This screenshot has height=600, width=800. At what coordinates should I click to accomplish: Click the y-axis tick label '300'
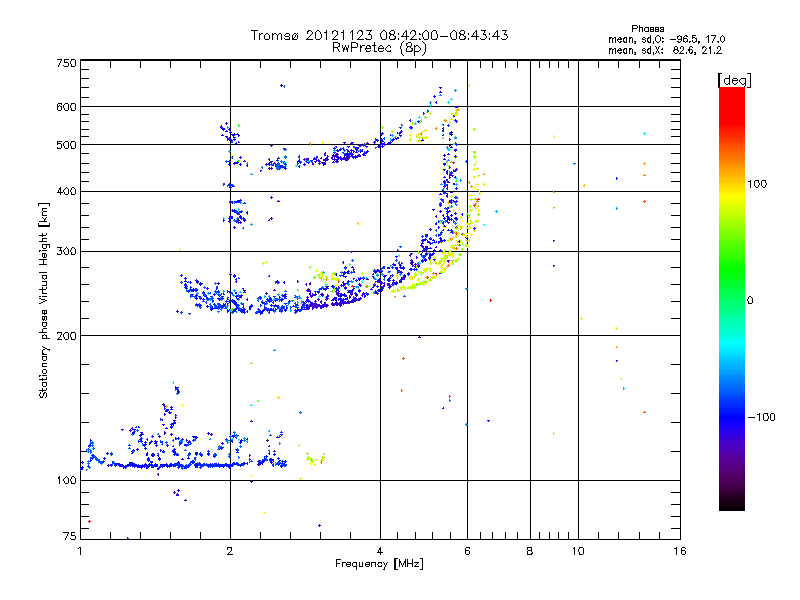click(x=66, y=252)
